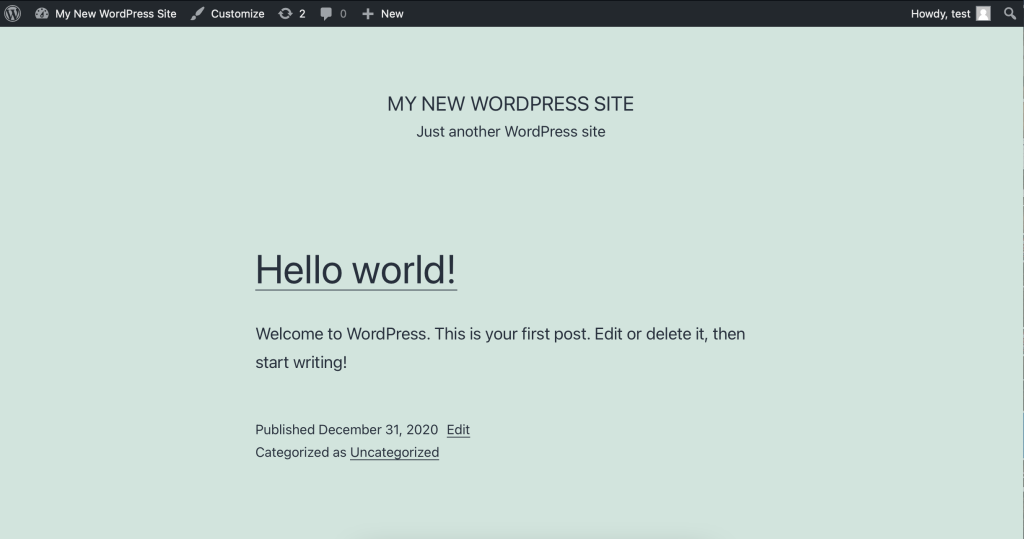This screenshot has width=1024, height=539.
Task: Click the Just another WordPress site tagline
Action: [510, 131]
